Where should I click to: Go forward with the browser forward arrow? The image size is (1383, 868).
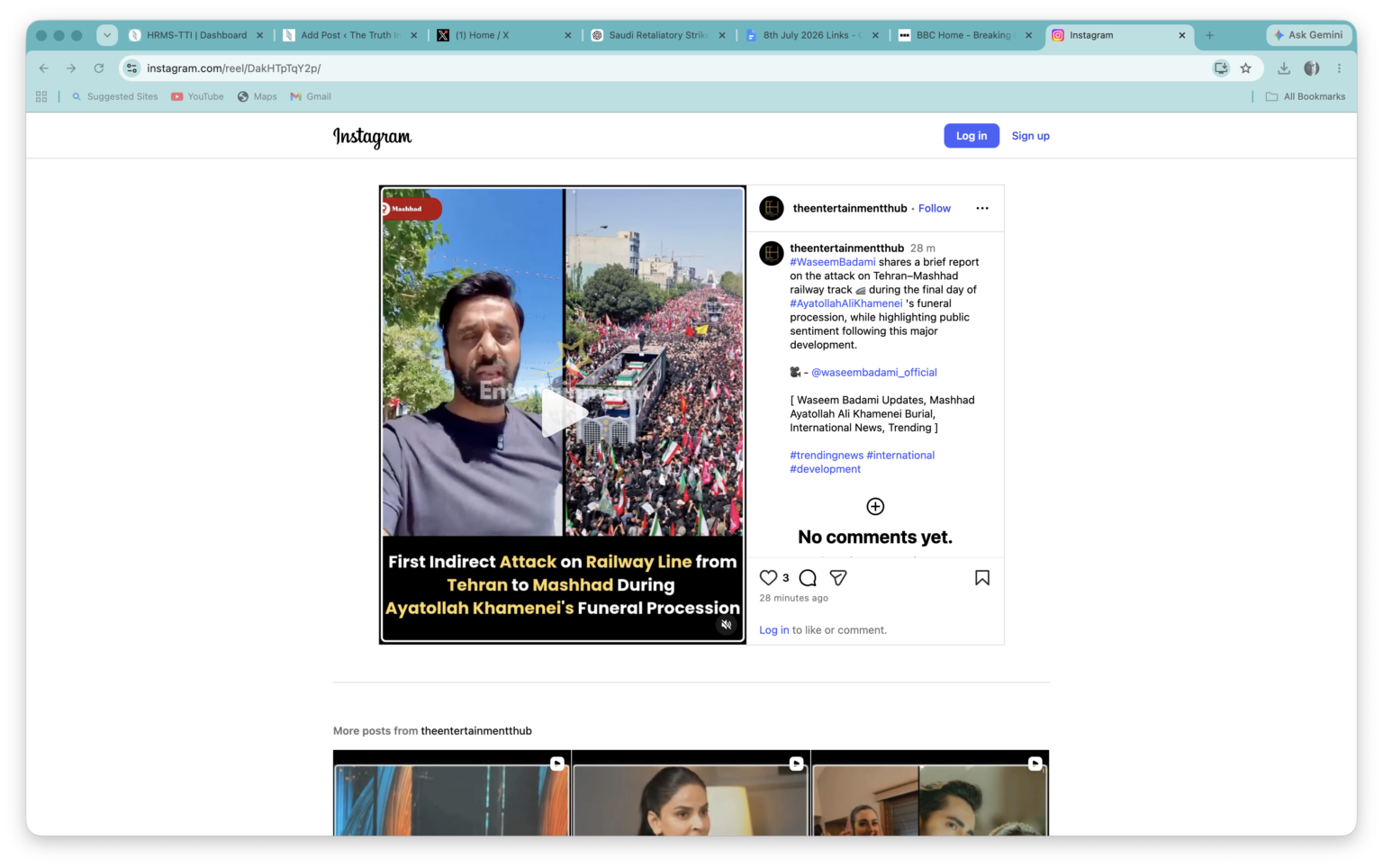pos(71,68)
